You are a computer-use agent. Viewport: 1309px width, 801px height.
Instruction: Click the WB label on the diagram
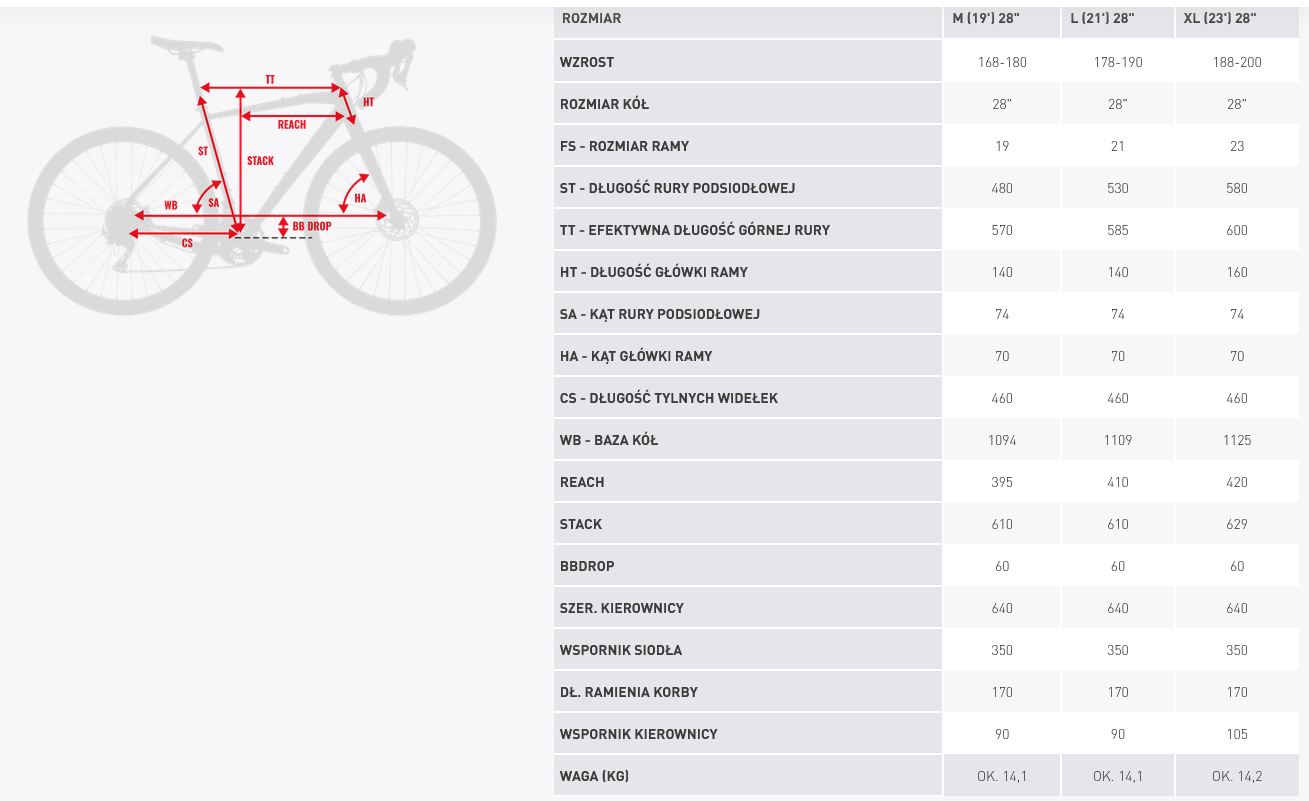click(x=171, y=205)
